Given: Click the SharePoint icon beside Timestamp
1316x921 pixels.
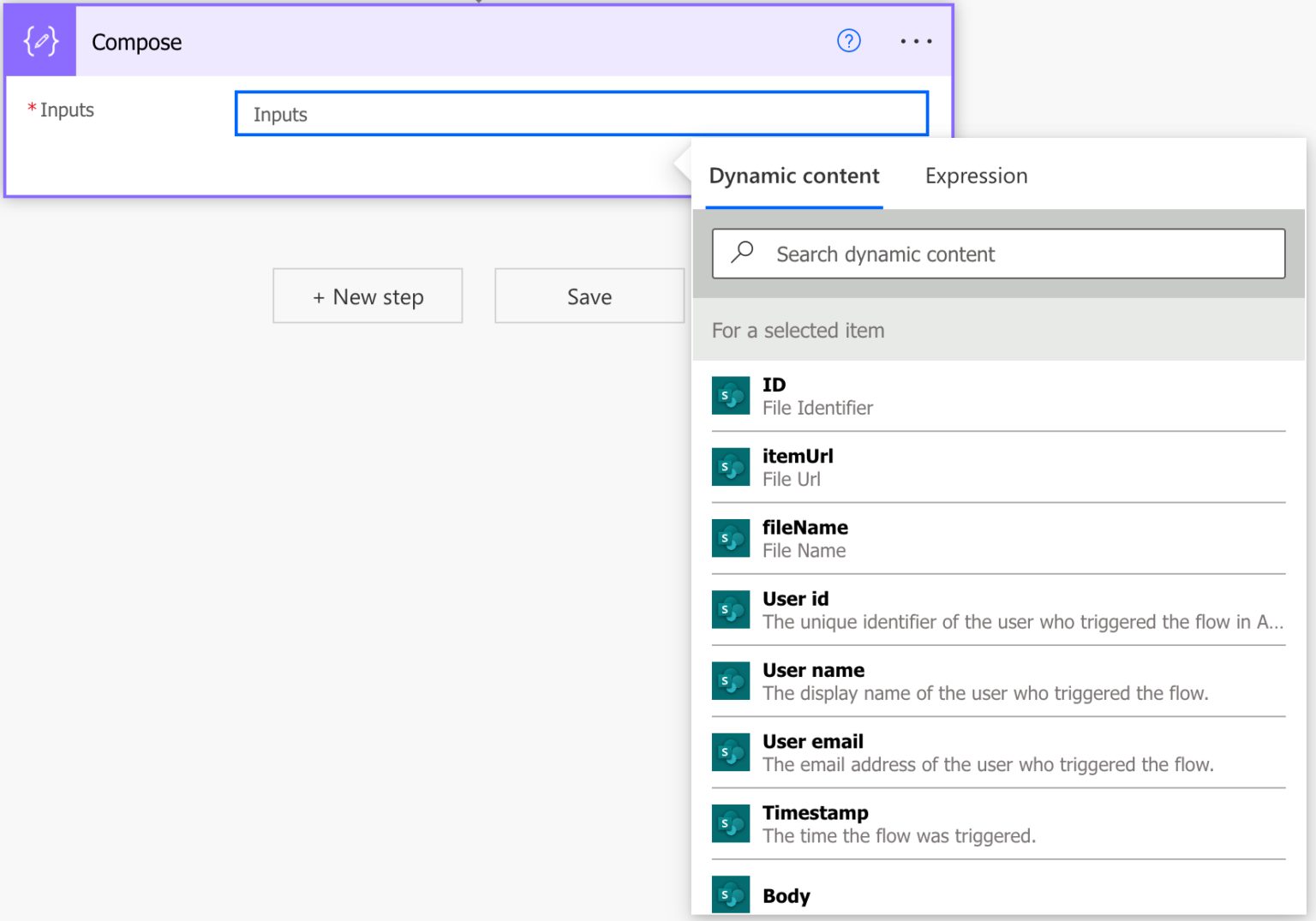Looking at the screenshot, I should [x=730, y=823].
